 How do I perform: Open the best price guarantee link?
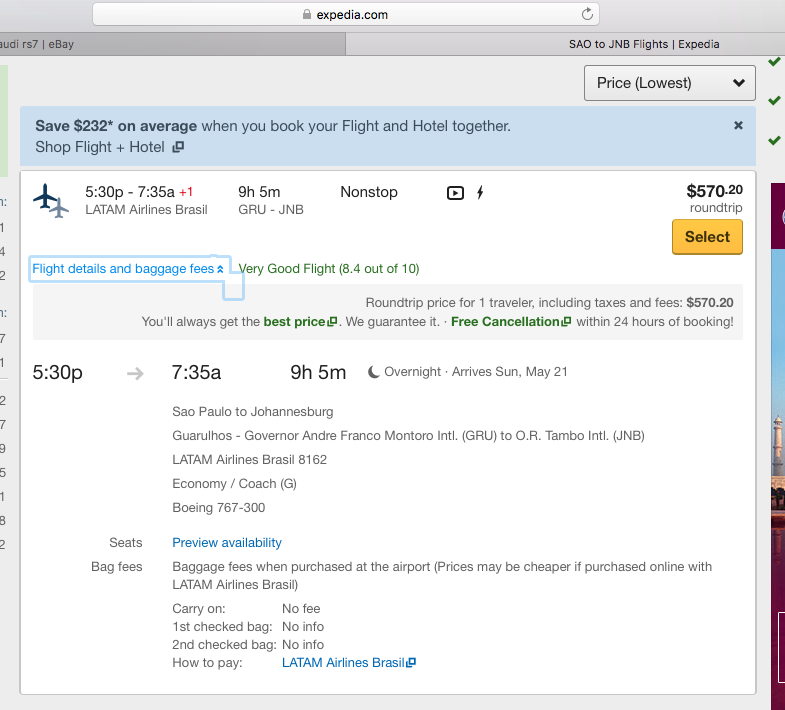click(300, 321)
